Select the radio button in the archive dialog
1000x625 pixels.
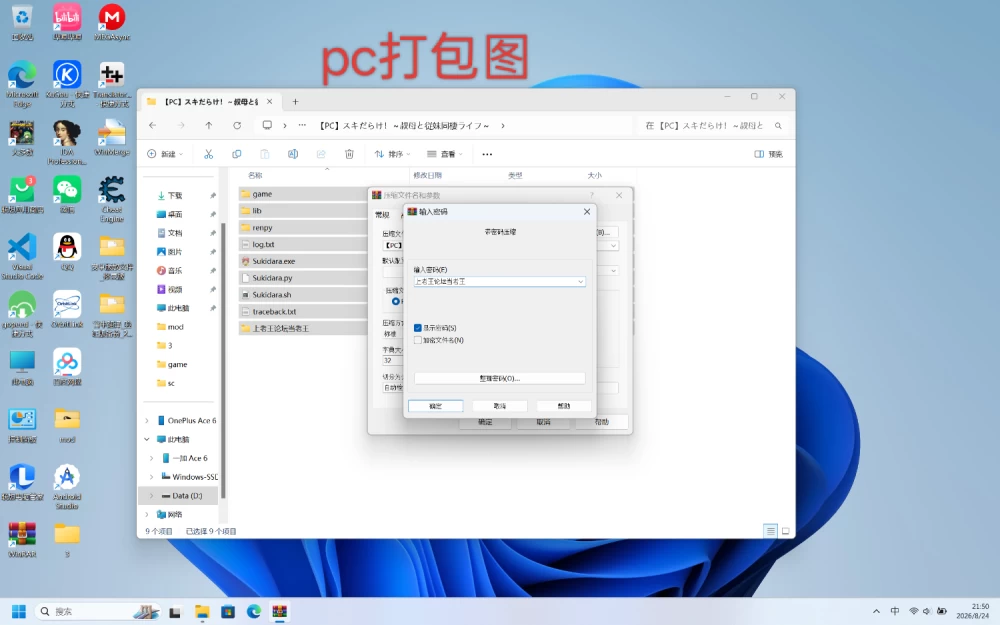coord(396,301)
